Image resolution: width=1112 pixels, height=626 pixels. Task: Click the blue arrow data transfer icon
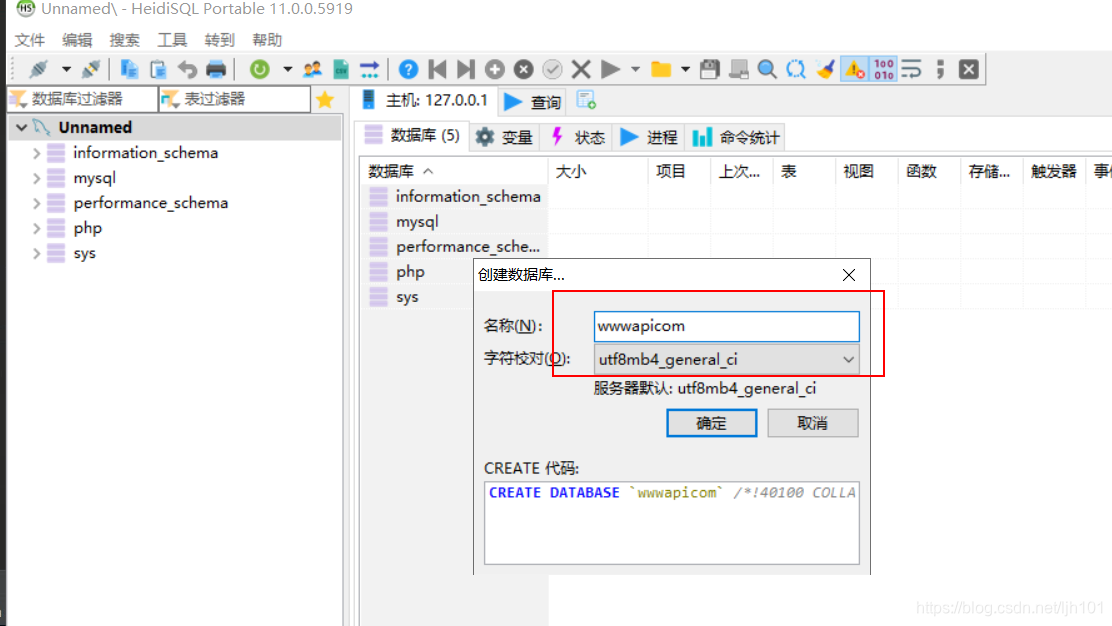pyautogui.click(x=369, y=69)
